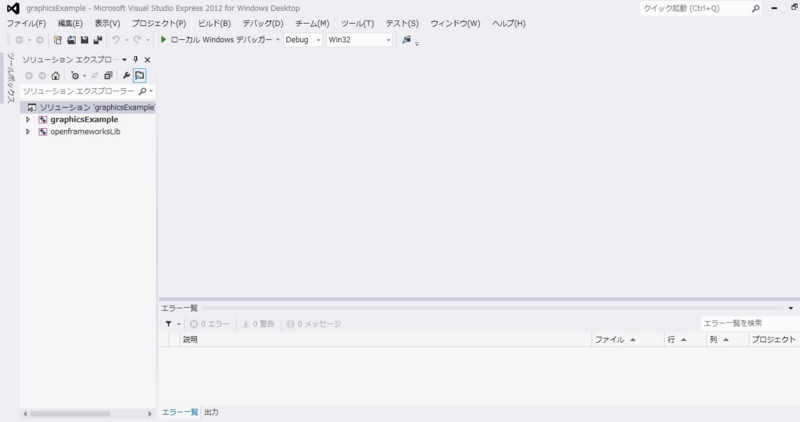
Task: Select the graphicsExample project
Action: coord(84,119)
